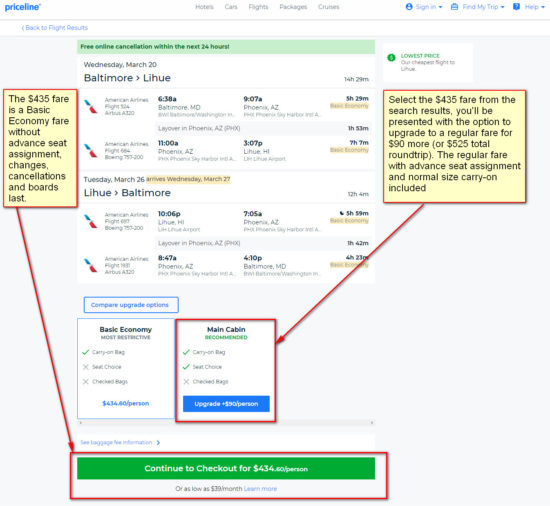Click the American Airlines logo for the Lihue departure flight

tap(91, 221)
